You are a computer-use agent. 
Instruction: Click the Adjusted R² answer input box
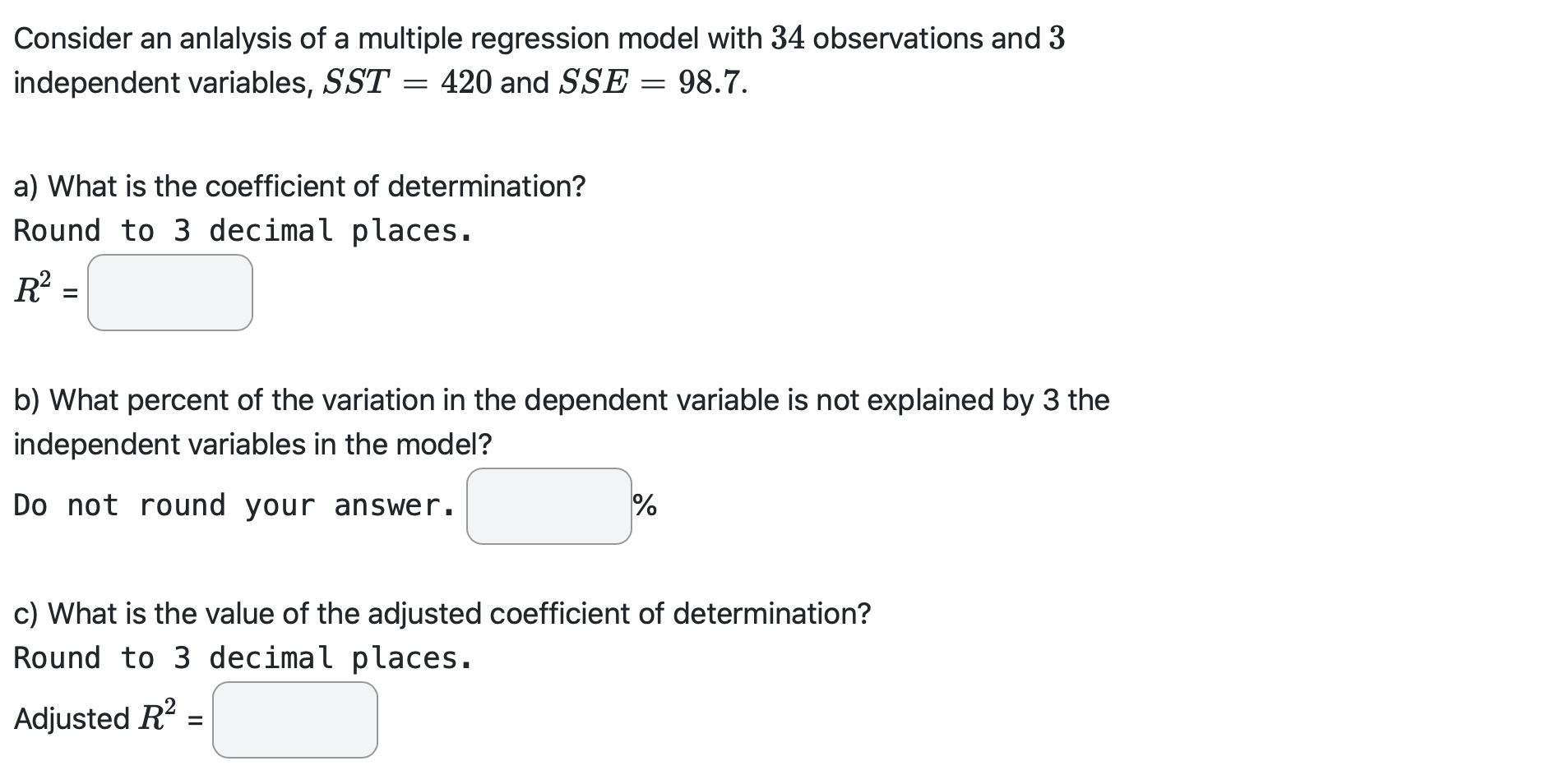(x=294, y=720)
